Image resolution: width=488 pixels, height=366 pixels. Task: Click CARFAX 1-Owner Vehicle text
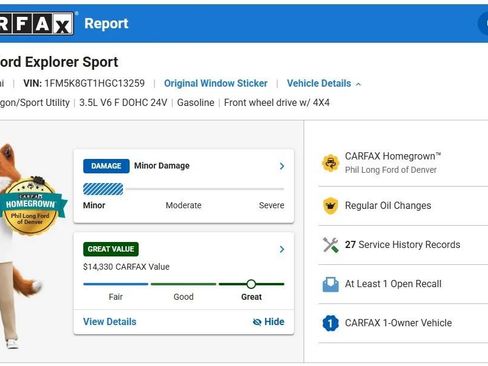click(398, 323)
